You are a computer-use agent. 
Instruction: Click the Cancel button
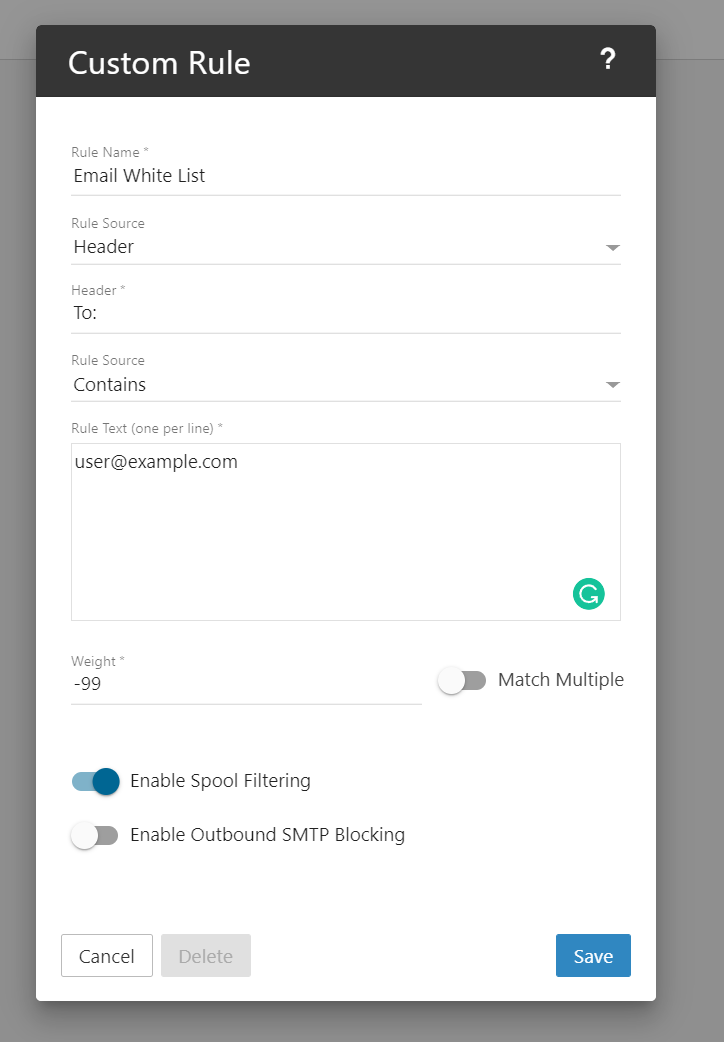tap(107, 956)
